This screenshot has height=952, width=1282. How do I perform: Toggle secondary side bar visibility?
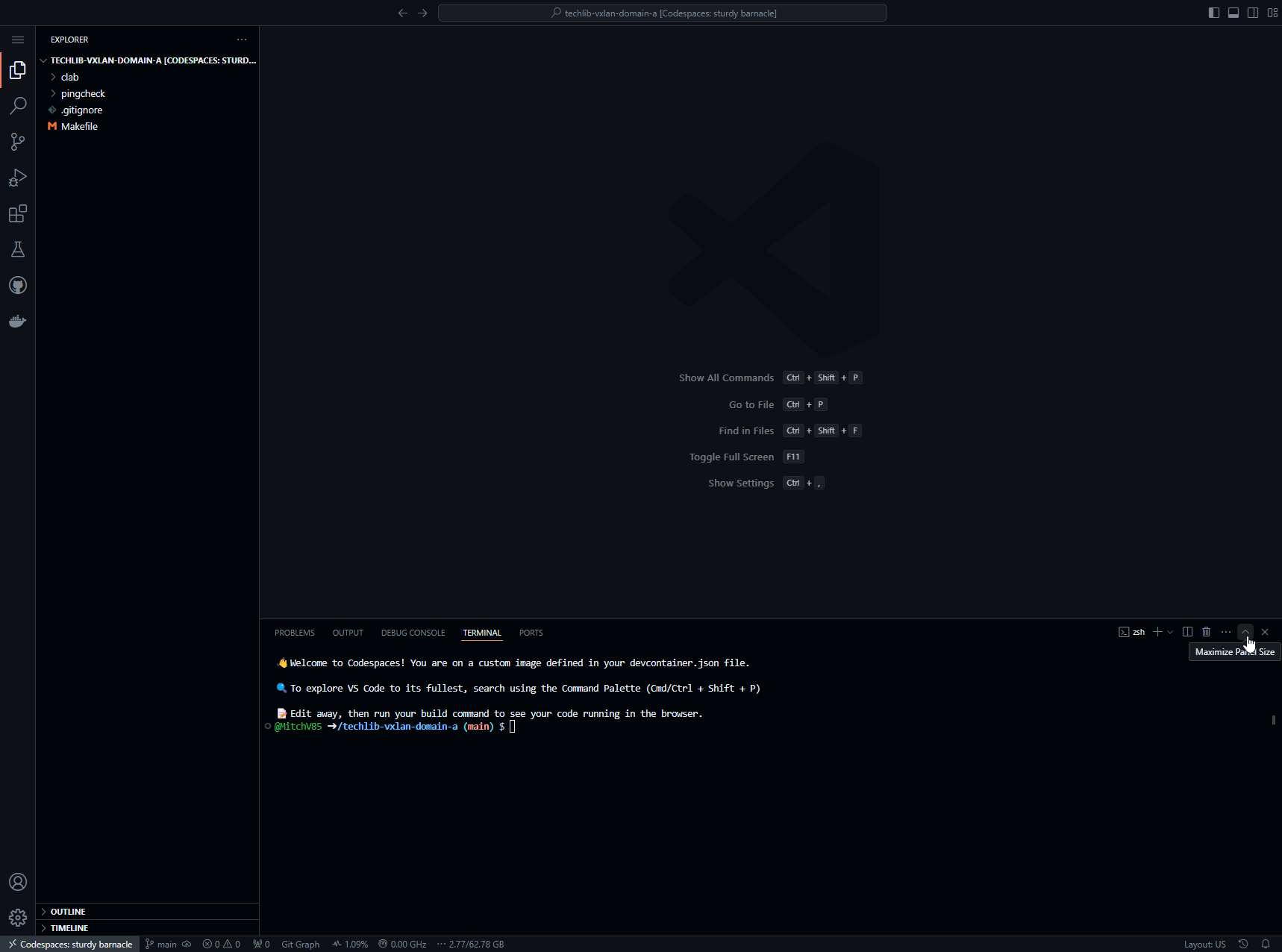pos(1253,13)
